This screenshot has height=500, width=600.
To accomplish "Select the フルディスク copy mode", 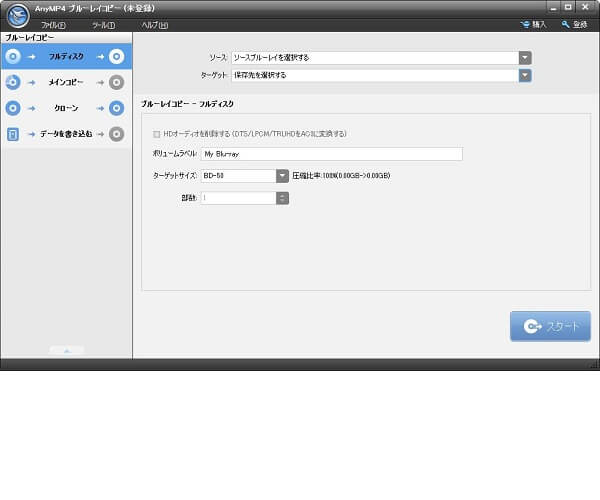I will (67, 57).
